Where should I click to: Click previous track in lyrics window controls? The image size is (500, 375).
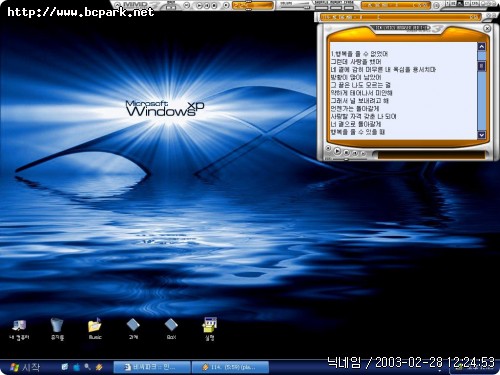(355, 153)
